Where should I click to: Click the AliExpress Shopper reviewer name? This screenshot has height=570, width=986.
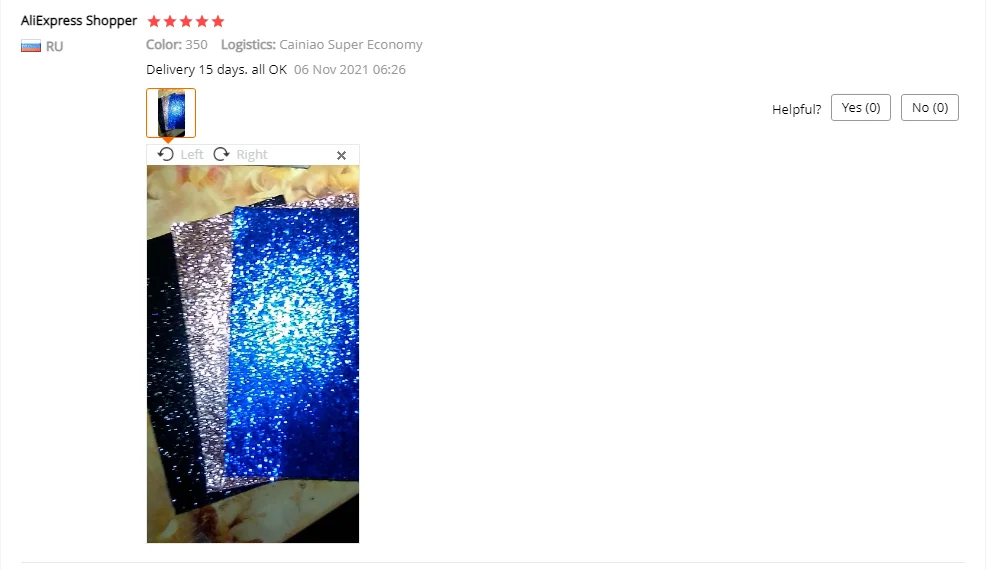click(x=79, y=20)
